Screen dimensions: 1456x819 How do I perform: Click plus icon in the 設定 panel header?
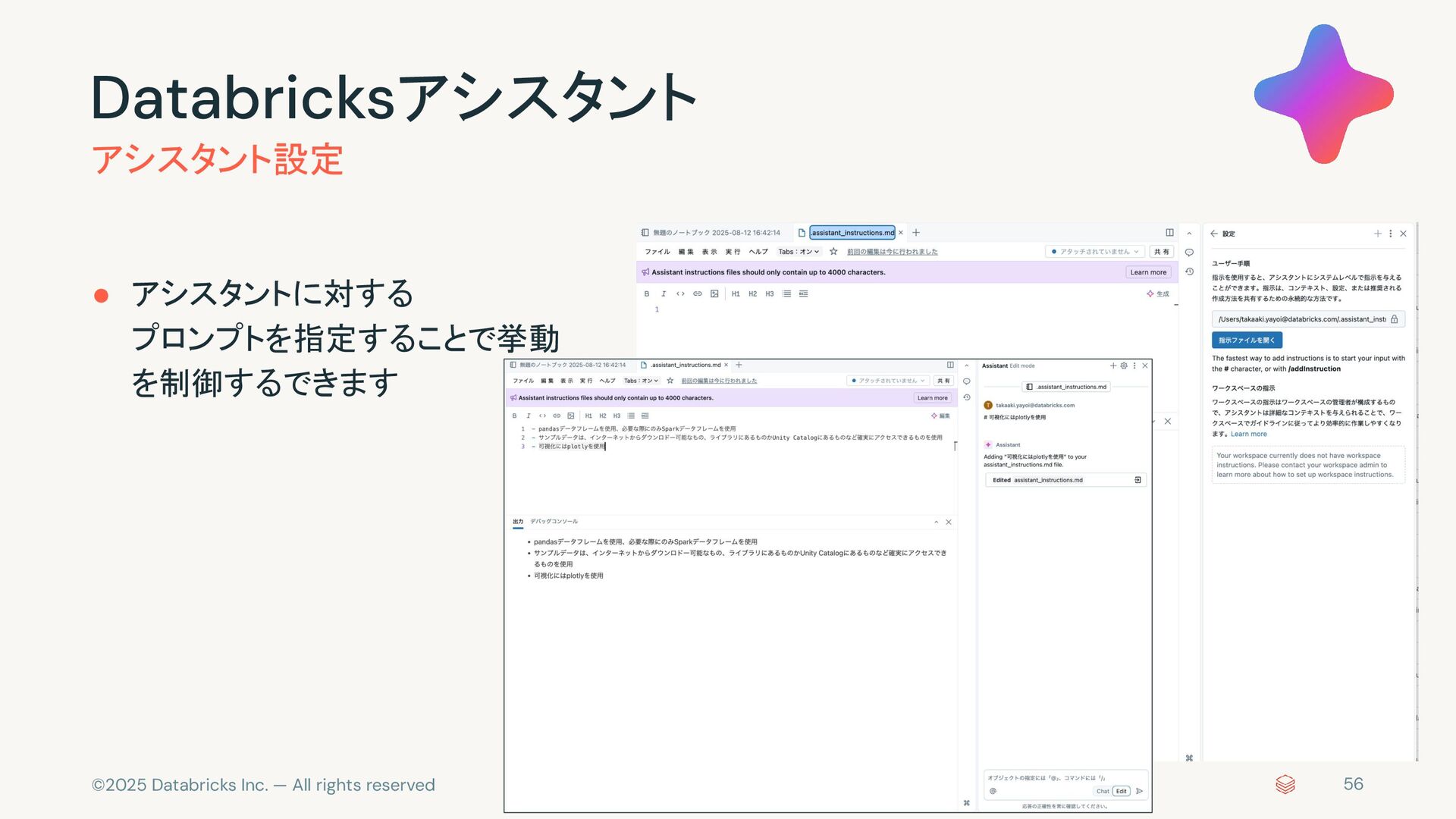point(1378,234)
